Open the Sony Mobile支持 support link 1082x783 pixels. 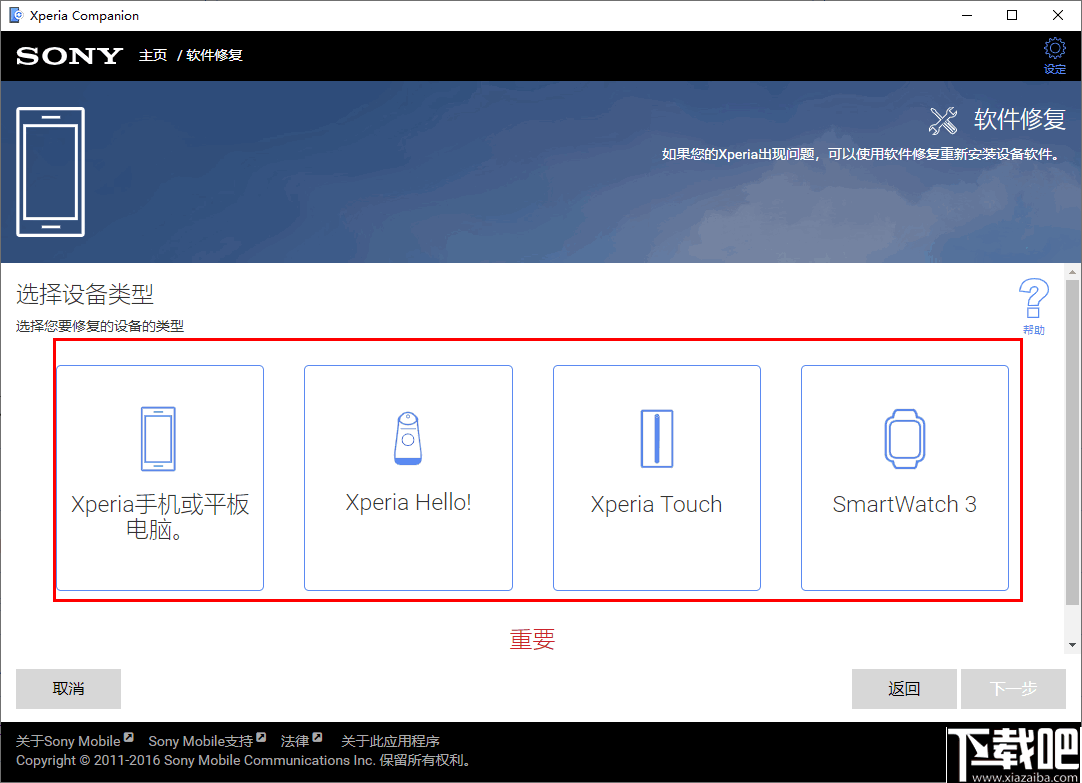tap(200, 740)
